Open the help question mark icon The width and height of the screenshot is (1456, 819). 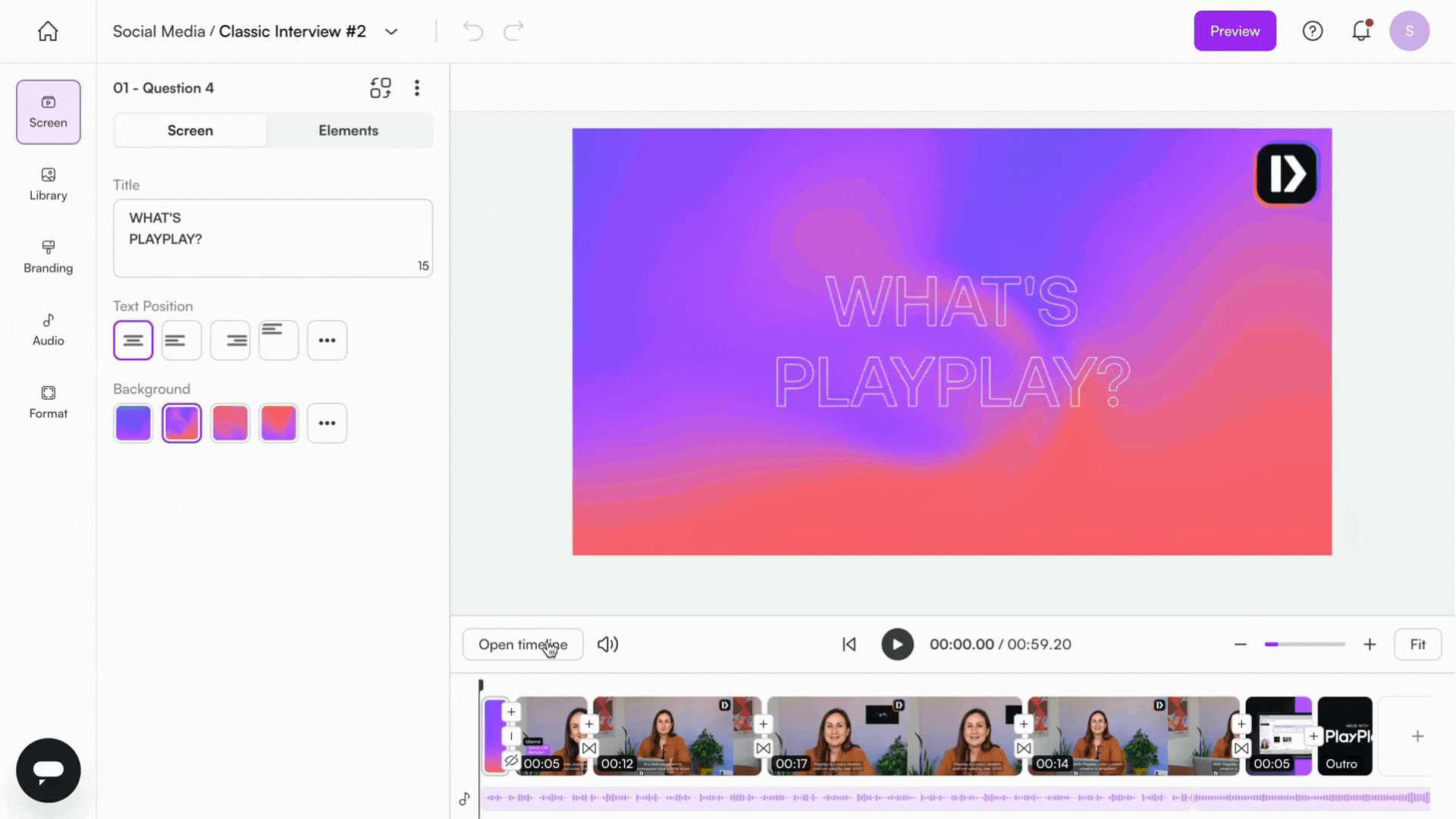coord(1313,31)
